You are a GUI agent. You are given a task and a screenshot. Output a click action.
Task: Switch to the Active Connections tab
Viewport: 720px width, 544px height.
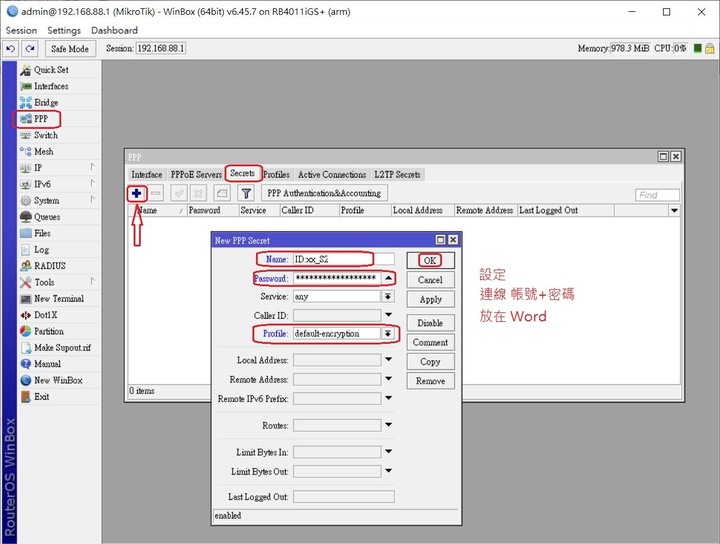[x=332, y=174]
